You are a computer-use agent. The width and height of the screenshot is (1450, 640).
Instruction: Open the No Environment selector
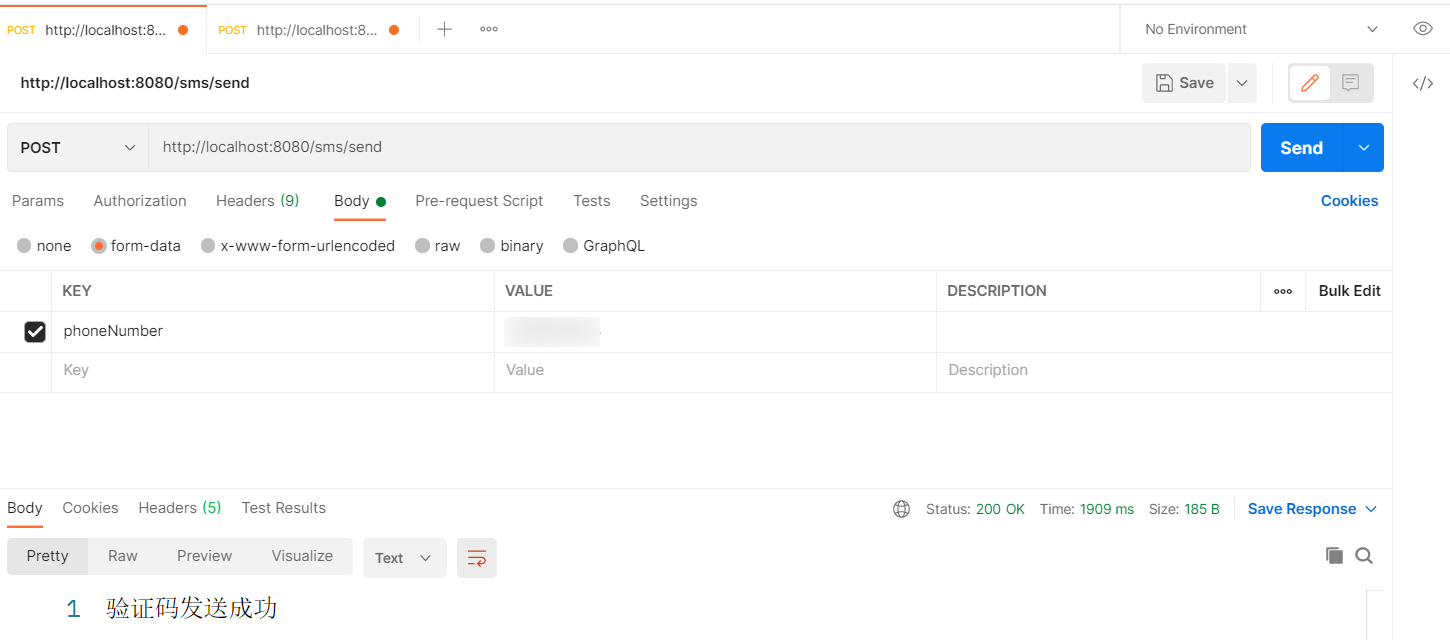(x=1255, y=29)
